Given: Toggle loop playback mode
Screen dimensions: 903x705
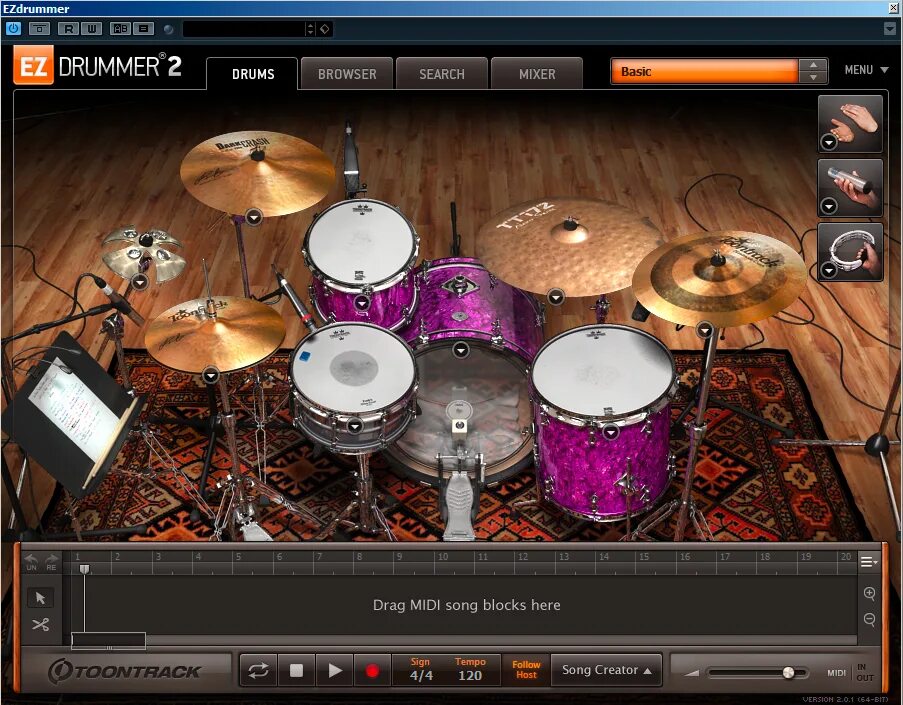Looking at the screenshot, I should click(257, 669).
